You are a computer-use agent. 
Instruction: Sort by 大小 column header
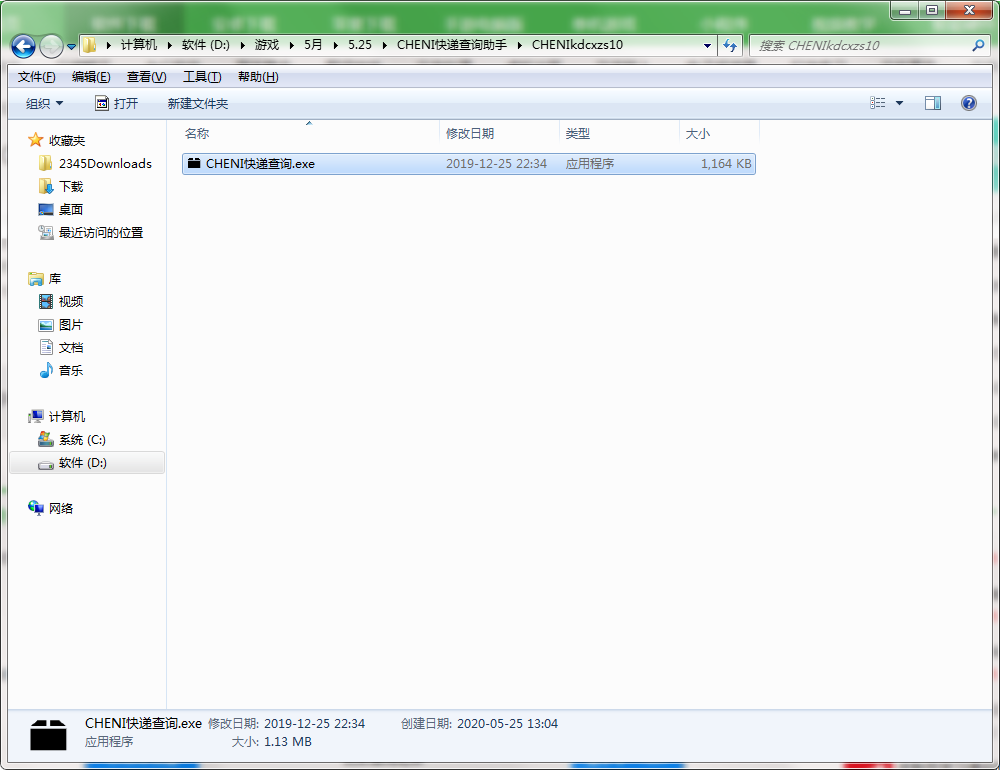pos(719,133)
